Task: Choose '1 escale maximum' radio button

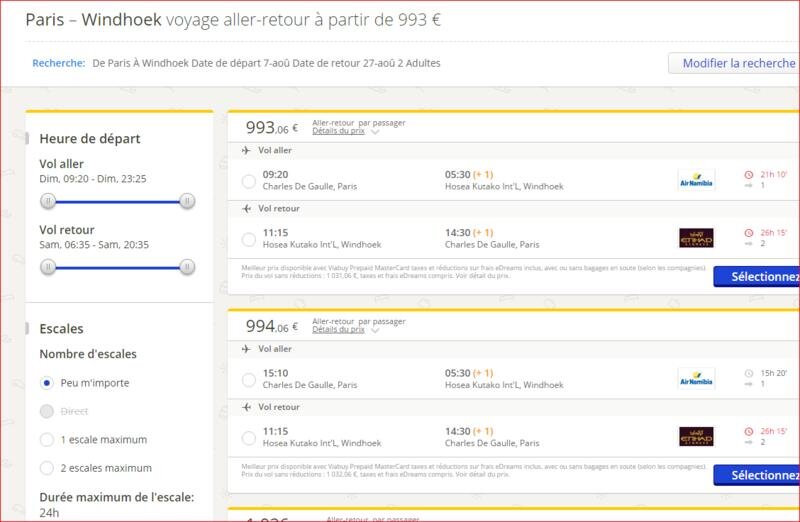Action: click(46, 439)
